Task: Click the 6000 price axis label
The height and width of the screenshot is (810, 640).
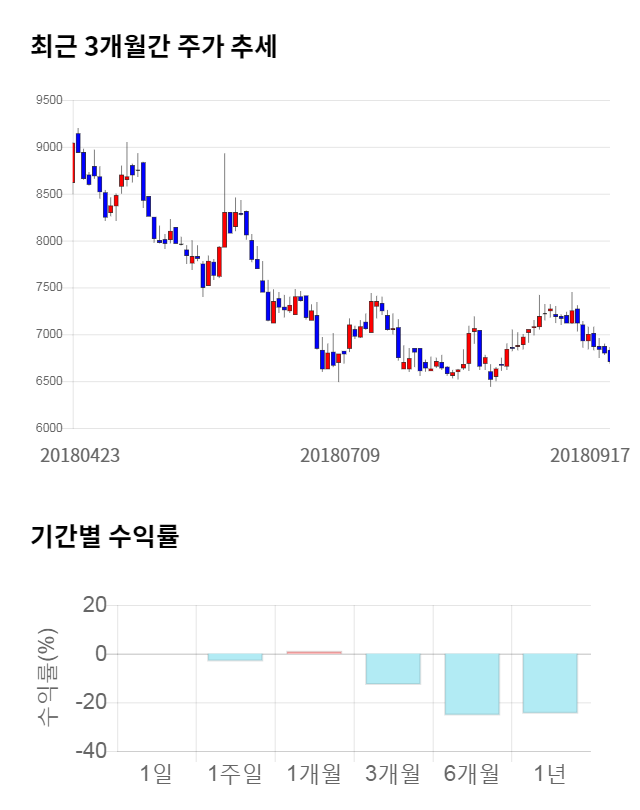Action: 48,428
